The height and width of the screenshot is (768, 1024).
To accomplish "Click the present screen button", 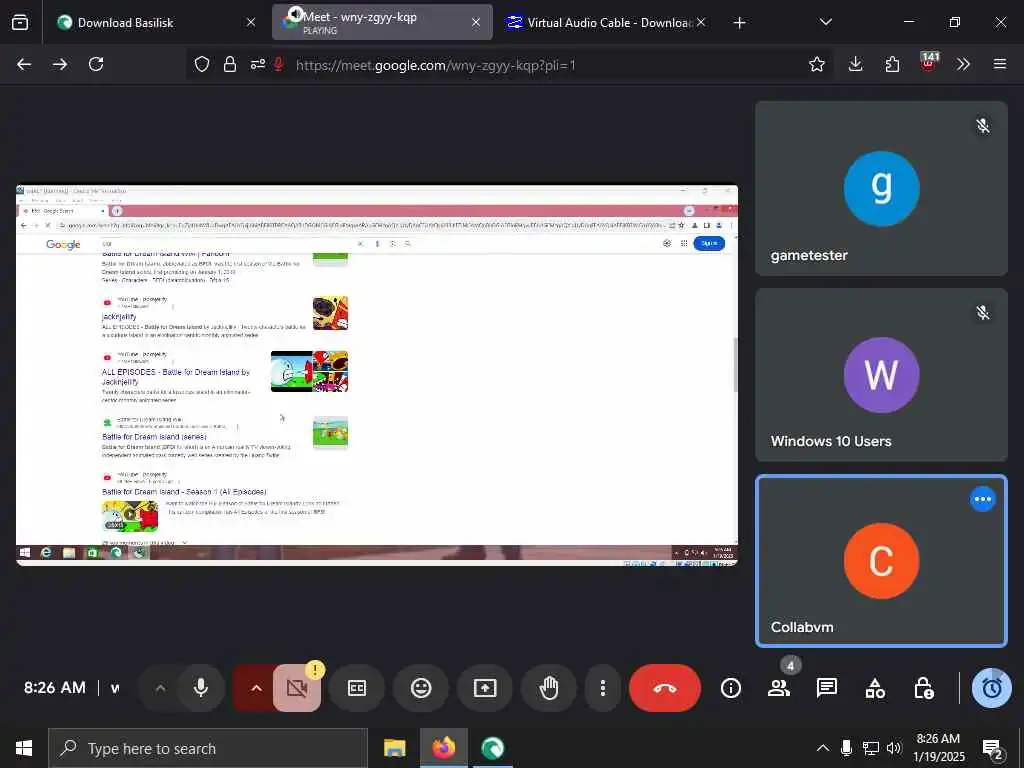I will click(485, 688).
